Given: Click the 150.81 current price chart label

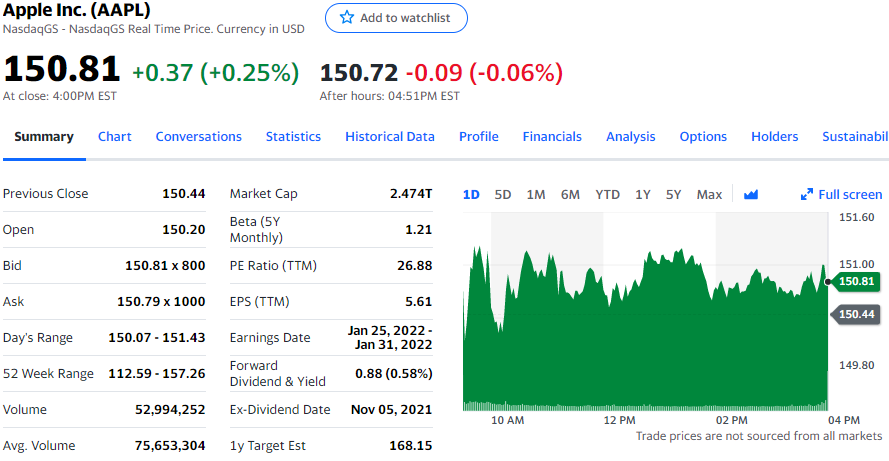Looking at the screenshot, I should click(856, 281).
